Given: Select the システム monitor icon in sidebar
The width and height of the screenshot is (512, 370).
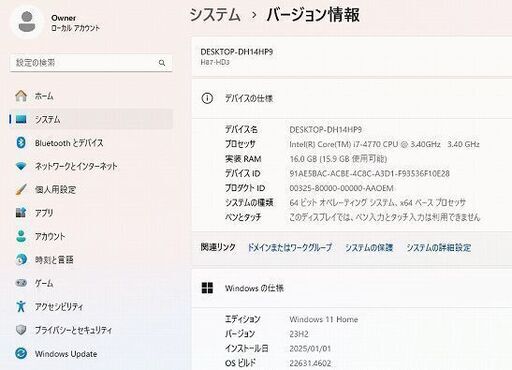Looking at the screenshot, I should [x=21, y=119].
